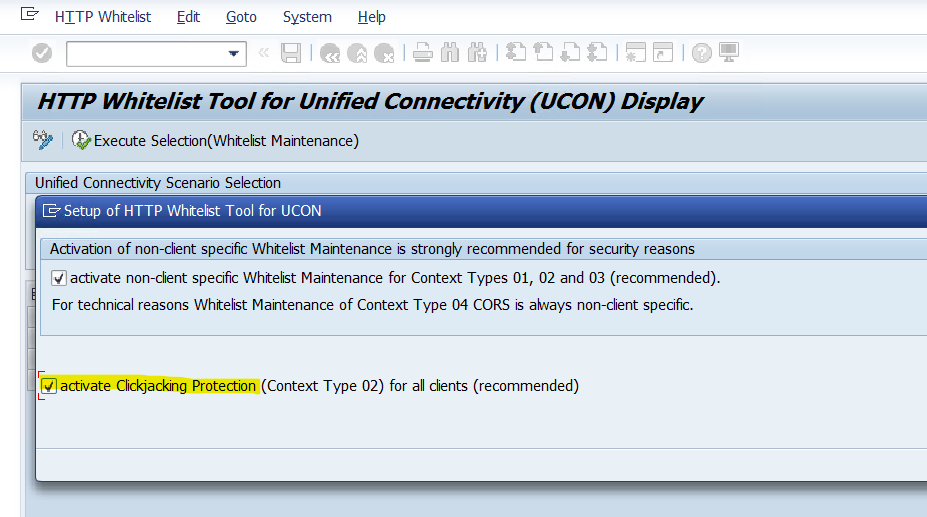Open the SAP window menu icon at top-left
This screenshot has width=927, height=517.
tap(29, 16)
